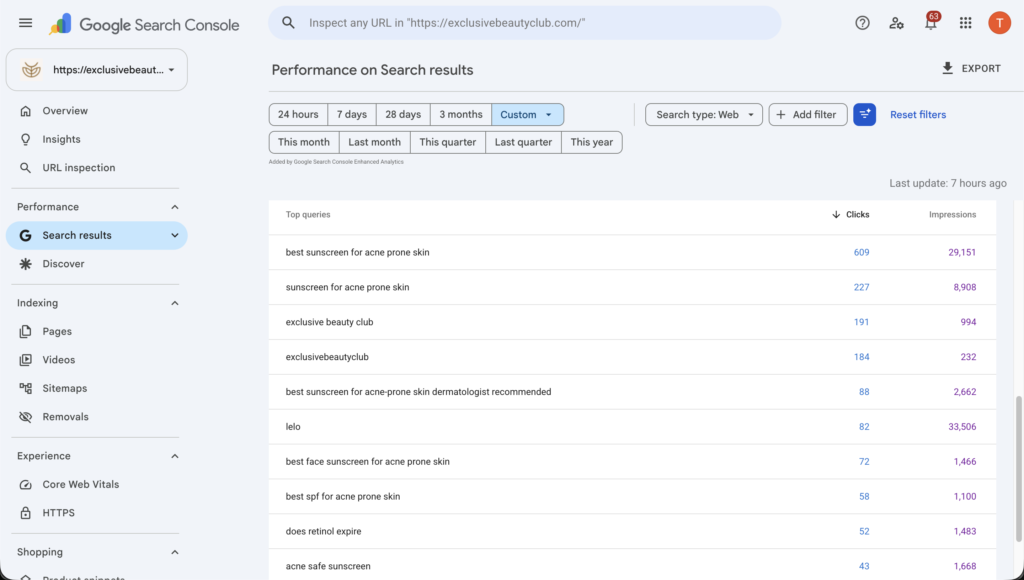Click the Add filter button

808,114
